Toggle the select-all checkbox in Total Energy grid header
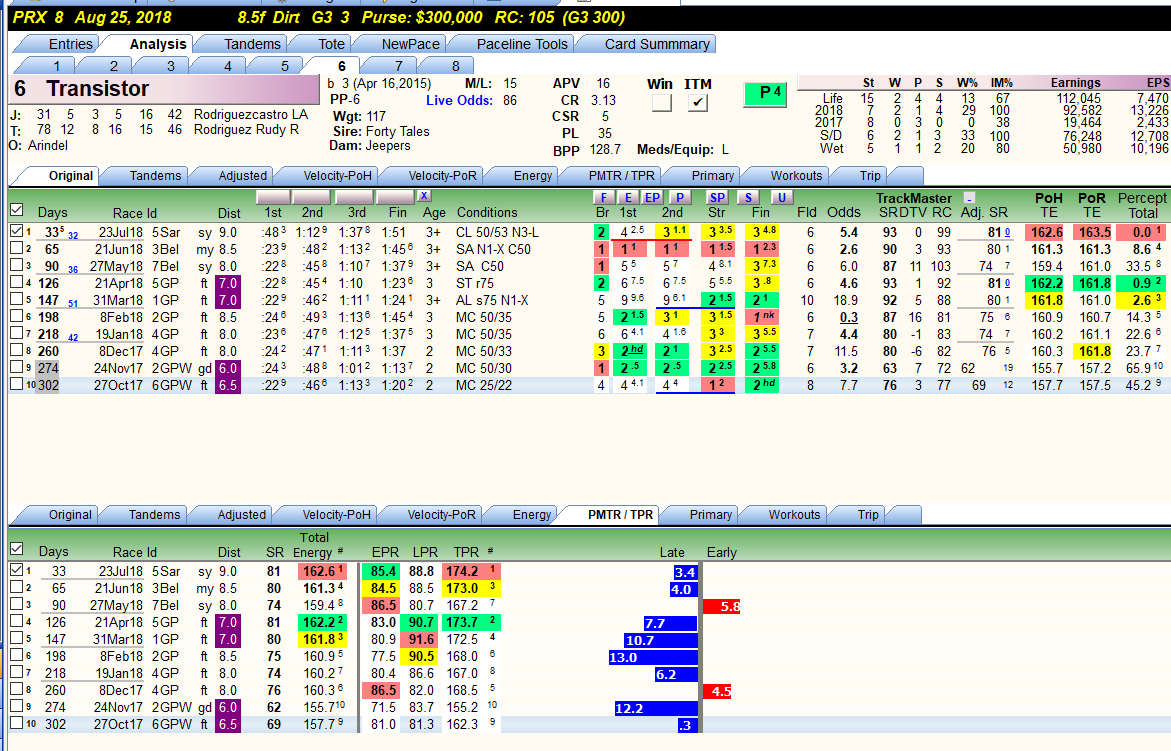Screen dimensions: 1171x751 tap(16, 549)
